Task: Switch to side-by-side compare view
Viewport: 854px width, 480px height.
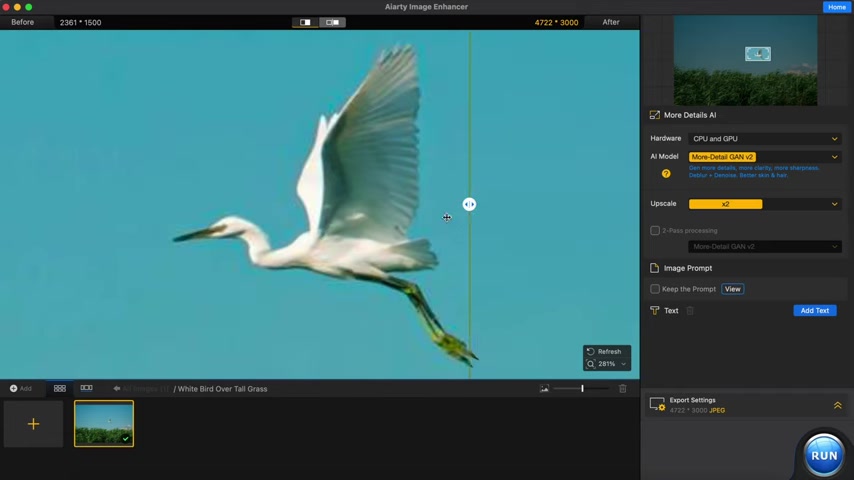Action: 332,22
